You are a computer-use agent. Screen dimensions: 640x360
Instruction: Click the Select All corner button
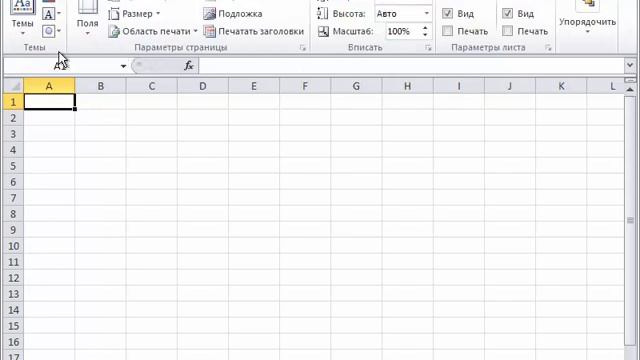(x=13, y=86)
